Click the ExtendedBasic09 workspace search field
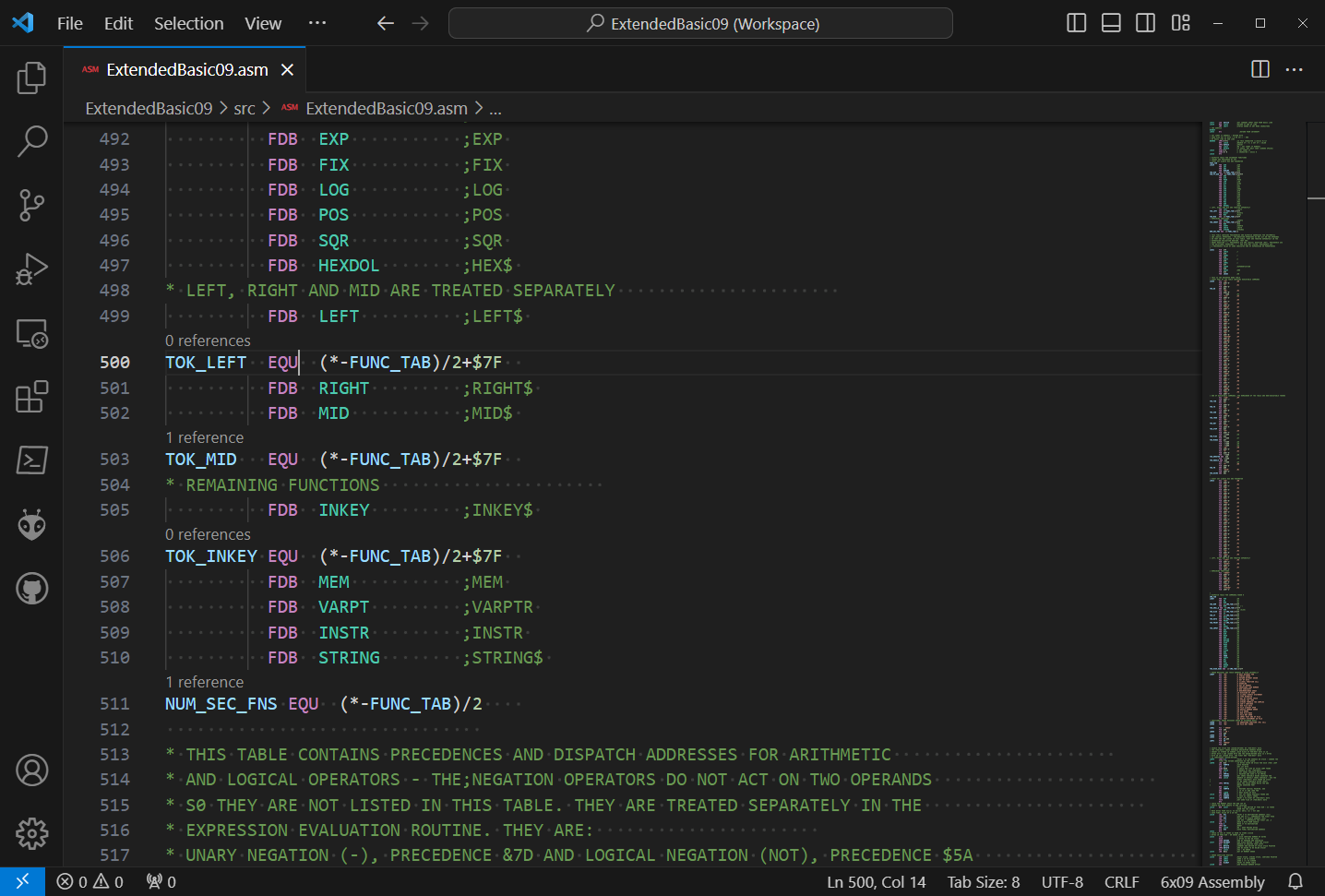1325x896 pixels. click(700, 23)
